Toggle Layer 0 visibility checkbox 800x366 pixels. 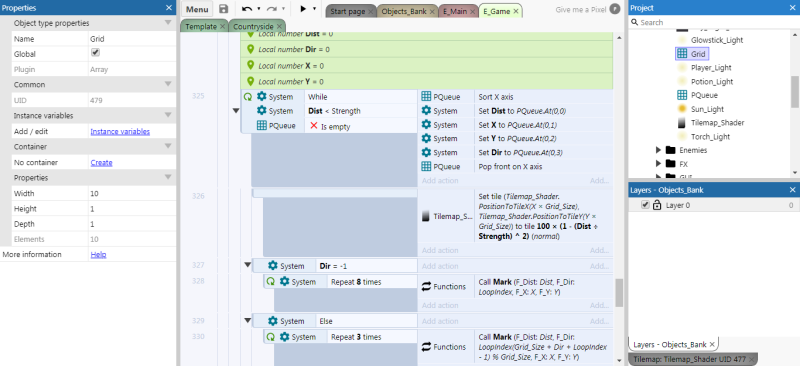tap(645, 205)
